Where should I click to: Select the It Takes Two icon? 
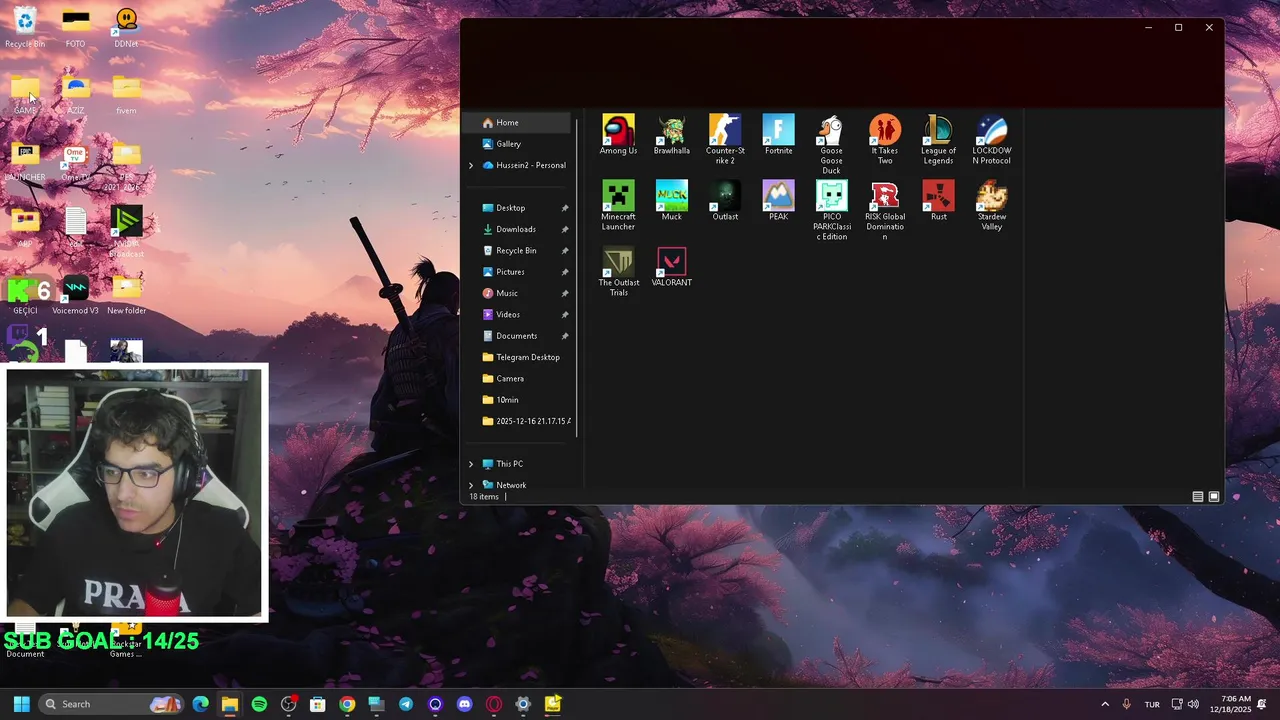point(885,140)
